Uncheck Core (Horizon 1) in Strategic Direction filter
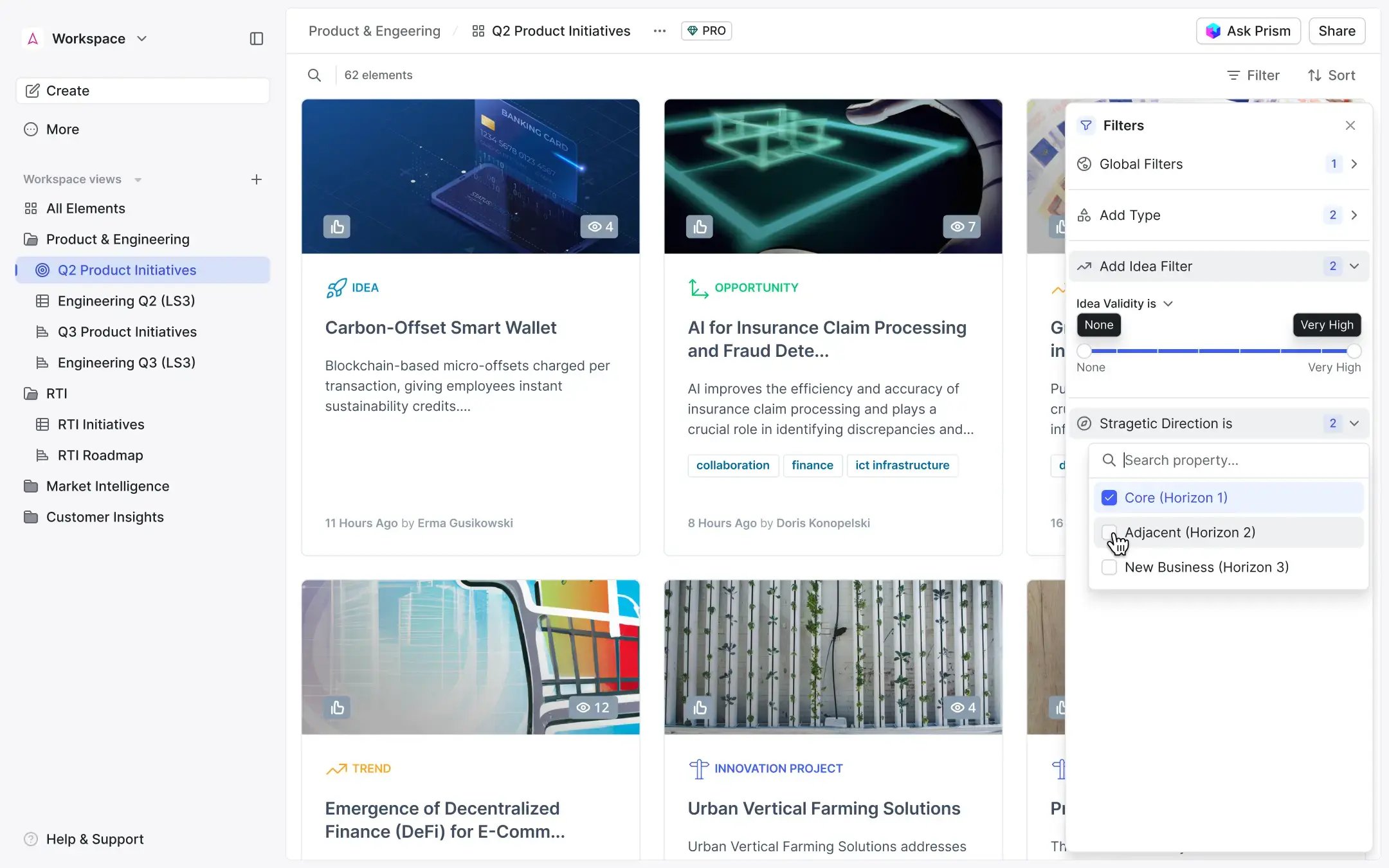Image resolution: width=1389 pixels, height=868 pixels. (x=1109, y=497)
